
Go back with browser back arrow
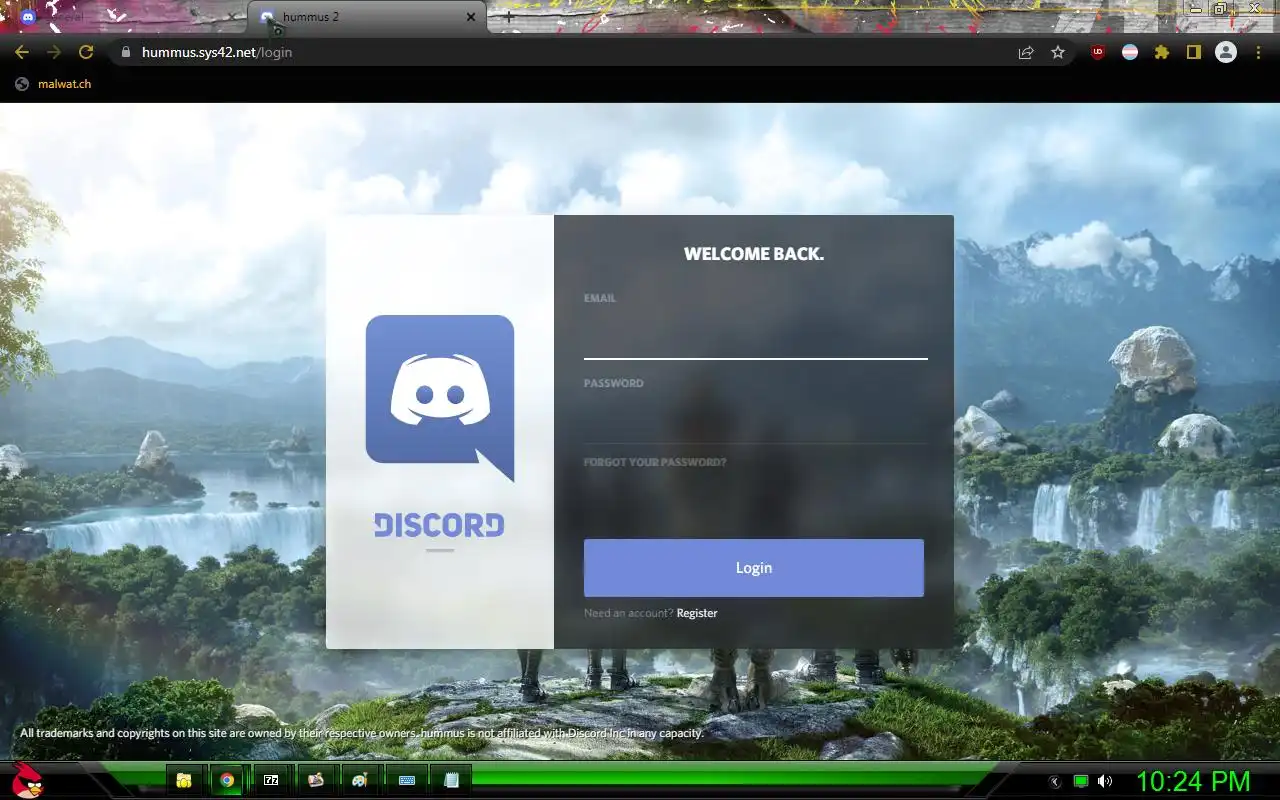click(22, 52)
